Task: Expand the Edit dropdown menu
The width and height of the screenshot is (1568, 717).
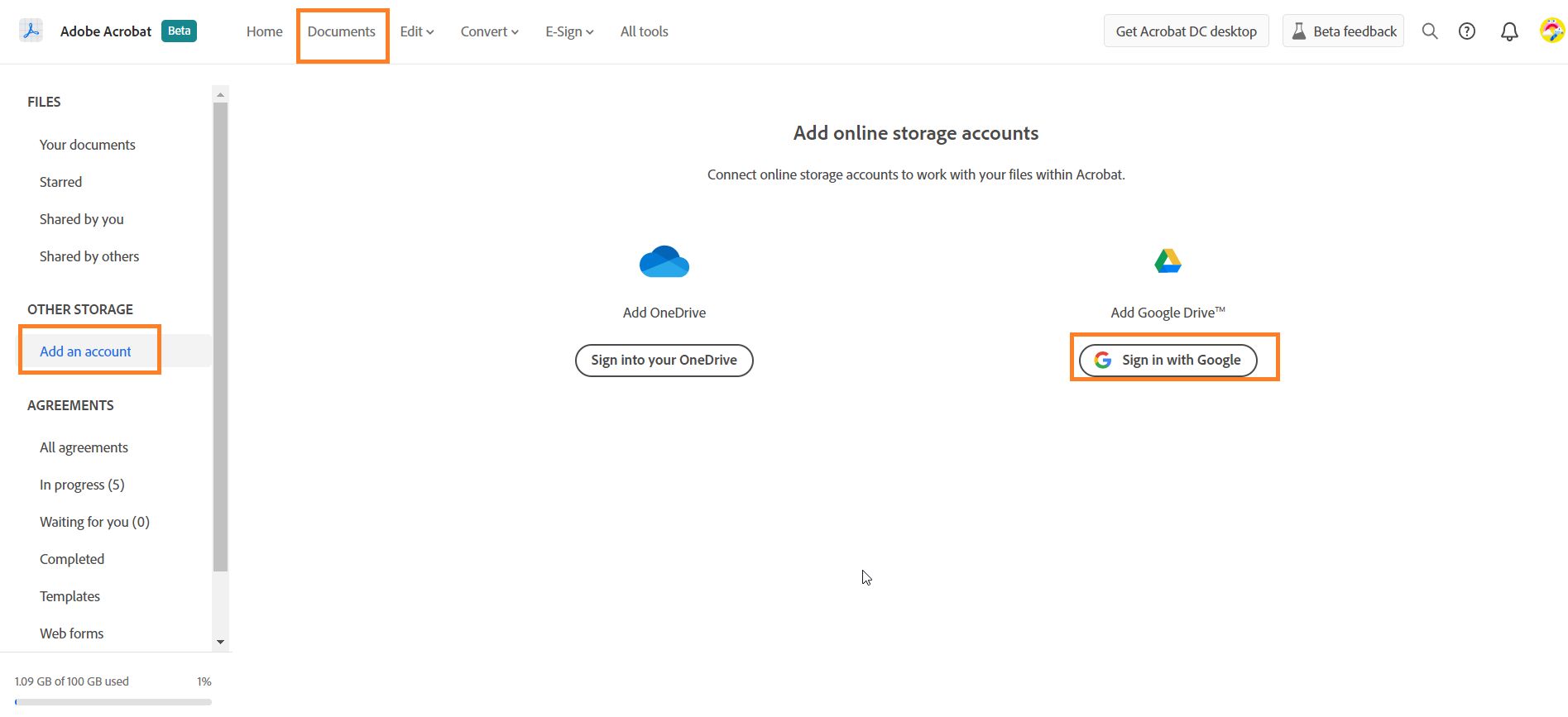Action: click(x=417, y=31)
